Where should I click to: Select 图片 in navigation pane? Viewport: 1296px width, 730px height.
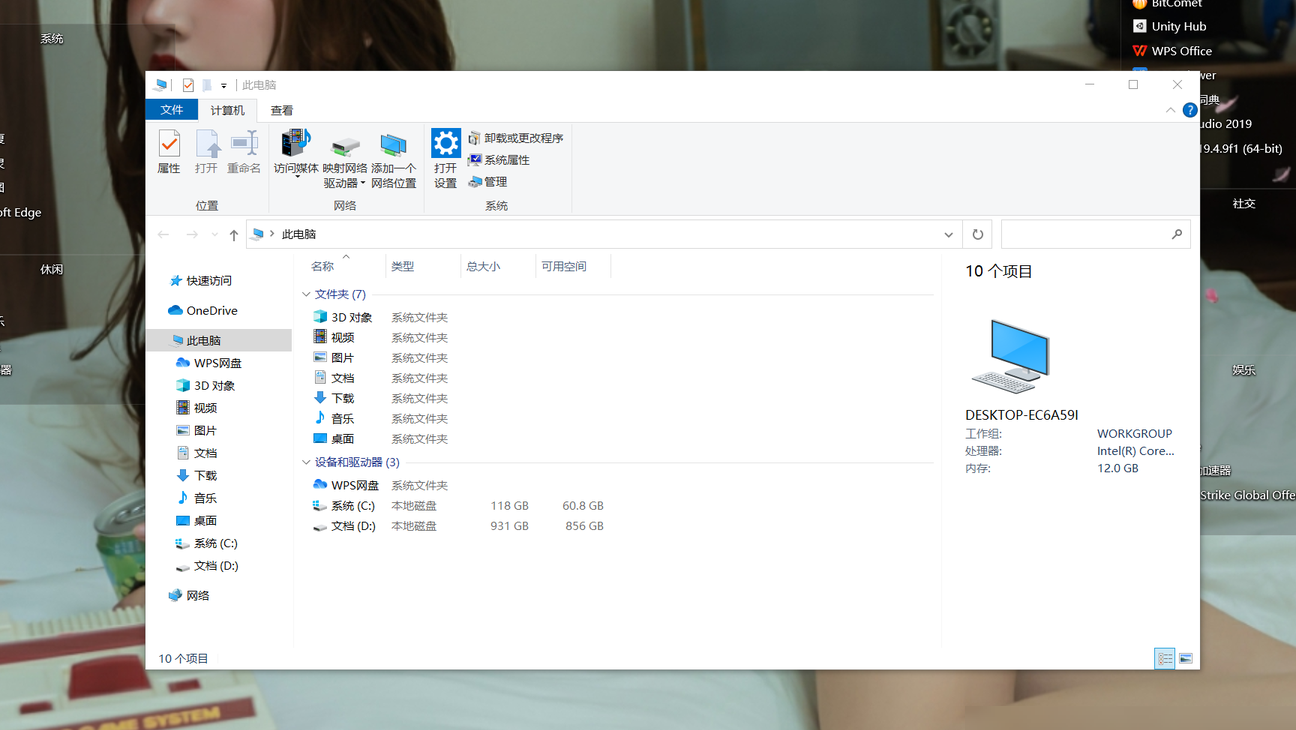[x=196, y=431]
